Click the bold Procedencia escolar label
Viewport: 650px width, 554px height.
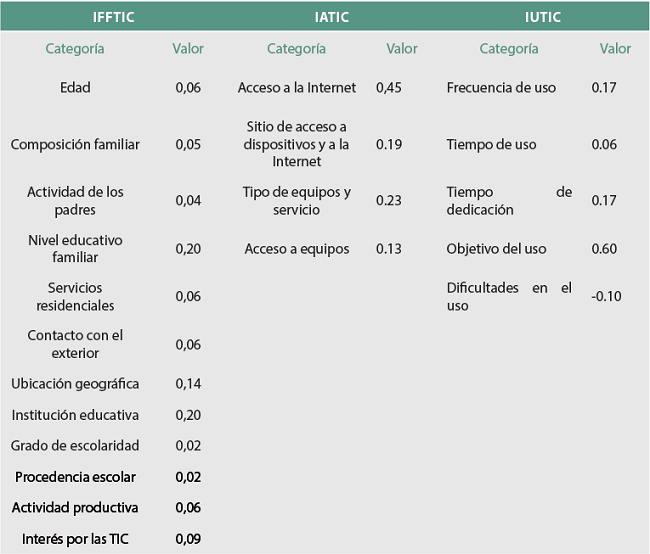point(75,477)
